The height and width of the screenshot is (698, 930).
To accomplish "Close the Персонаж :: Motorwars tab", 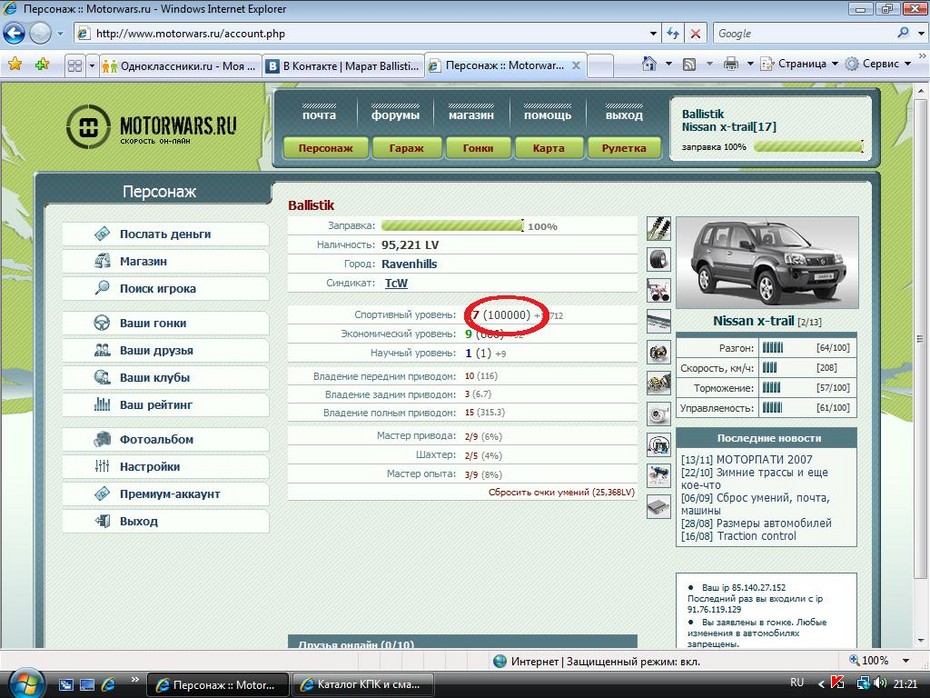I will (576, 65).
